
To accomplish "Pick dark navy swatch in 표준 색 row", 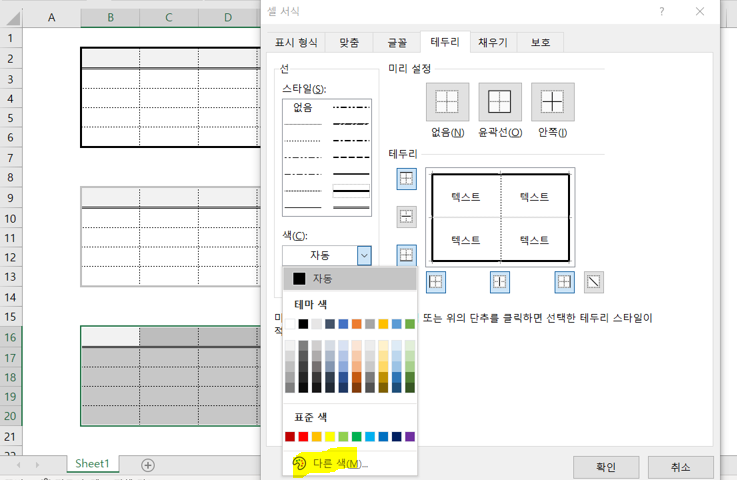I will [x=397, y=437].
